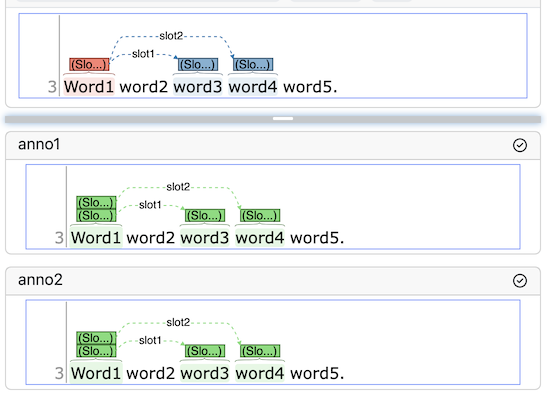
Task: Select the green (Slo...) above word4 in anno1
Action: click(260, 215)
